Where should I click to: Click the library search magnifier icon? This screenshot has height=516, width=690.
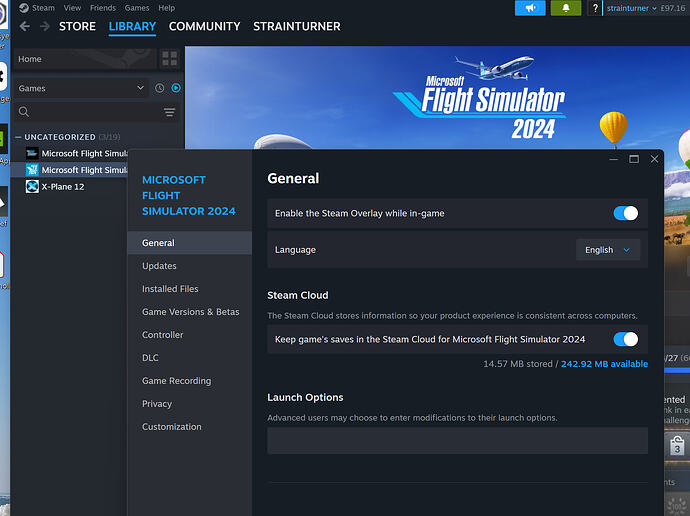point(24,112)
